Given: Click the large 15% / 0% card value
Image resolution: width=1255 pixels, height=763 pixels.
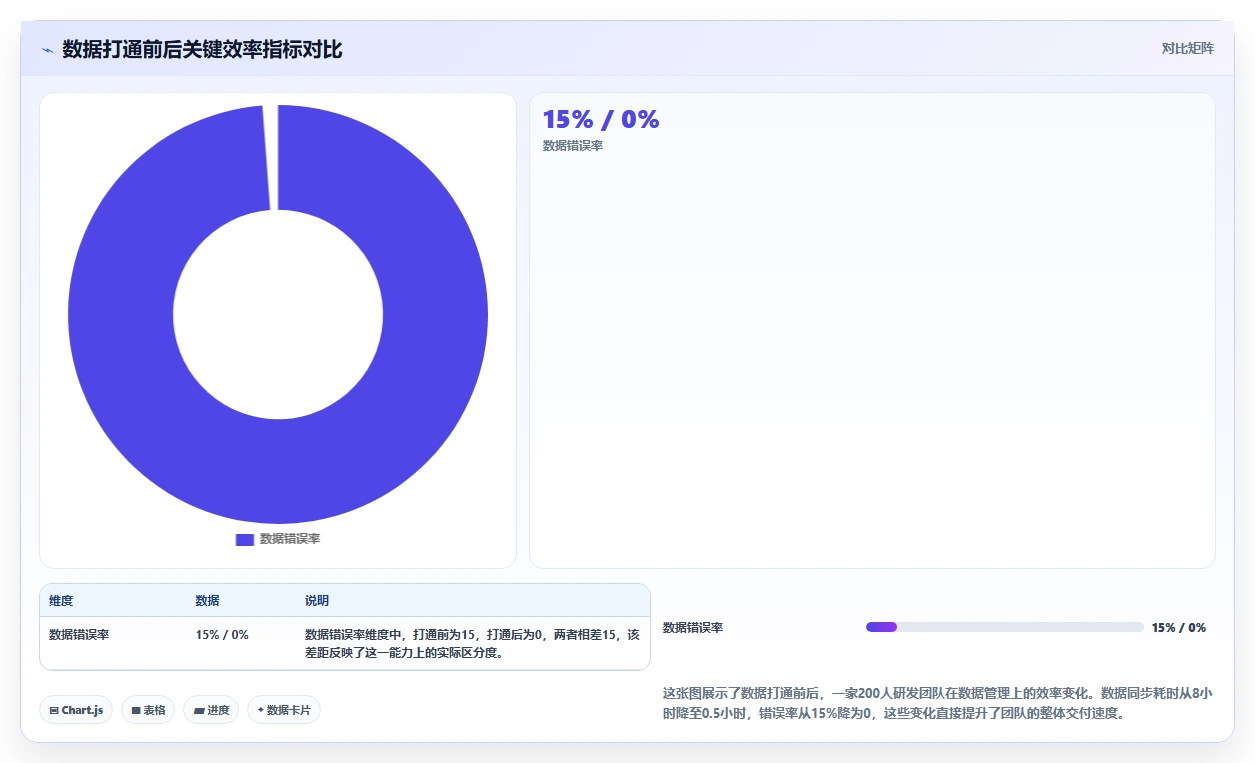Looking at the screenshot, I should click(601, 120).
